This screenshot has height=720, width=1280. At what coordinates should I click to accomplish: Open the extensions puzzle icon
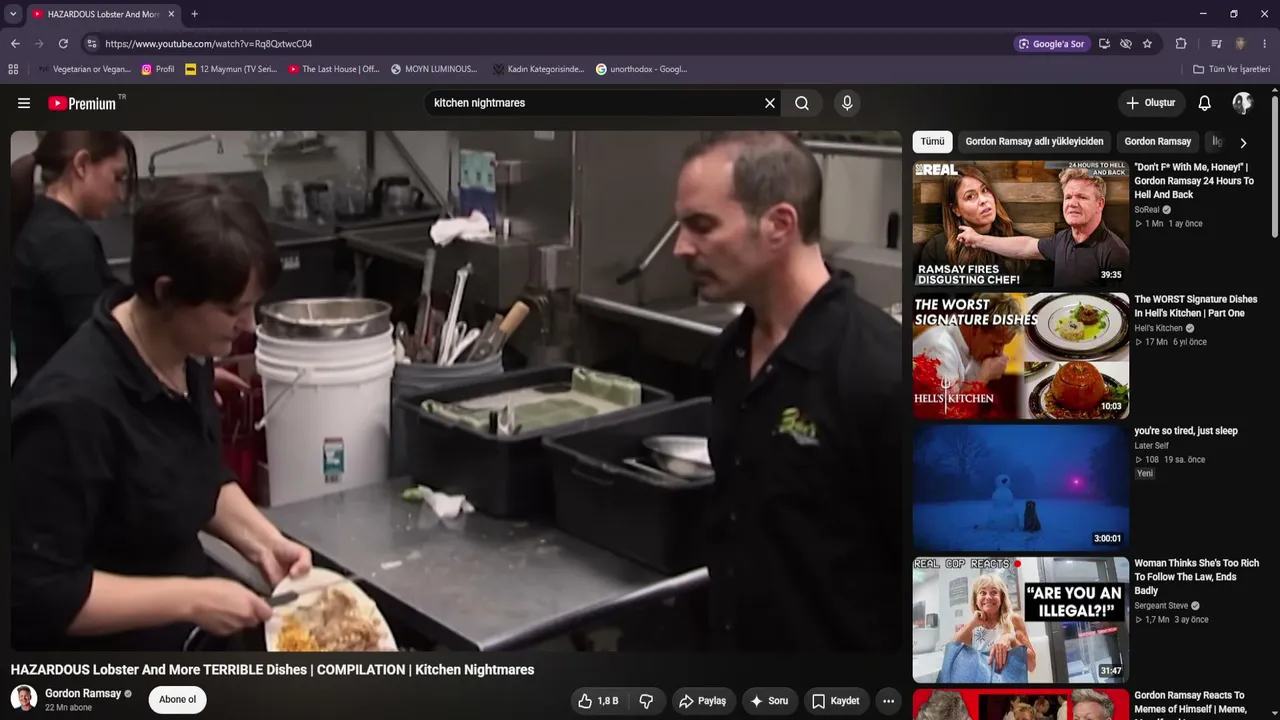click(x=1181, y=44)
